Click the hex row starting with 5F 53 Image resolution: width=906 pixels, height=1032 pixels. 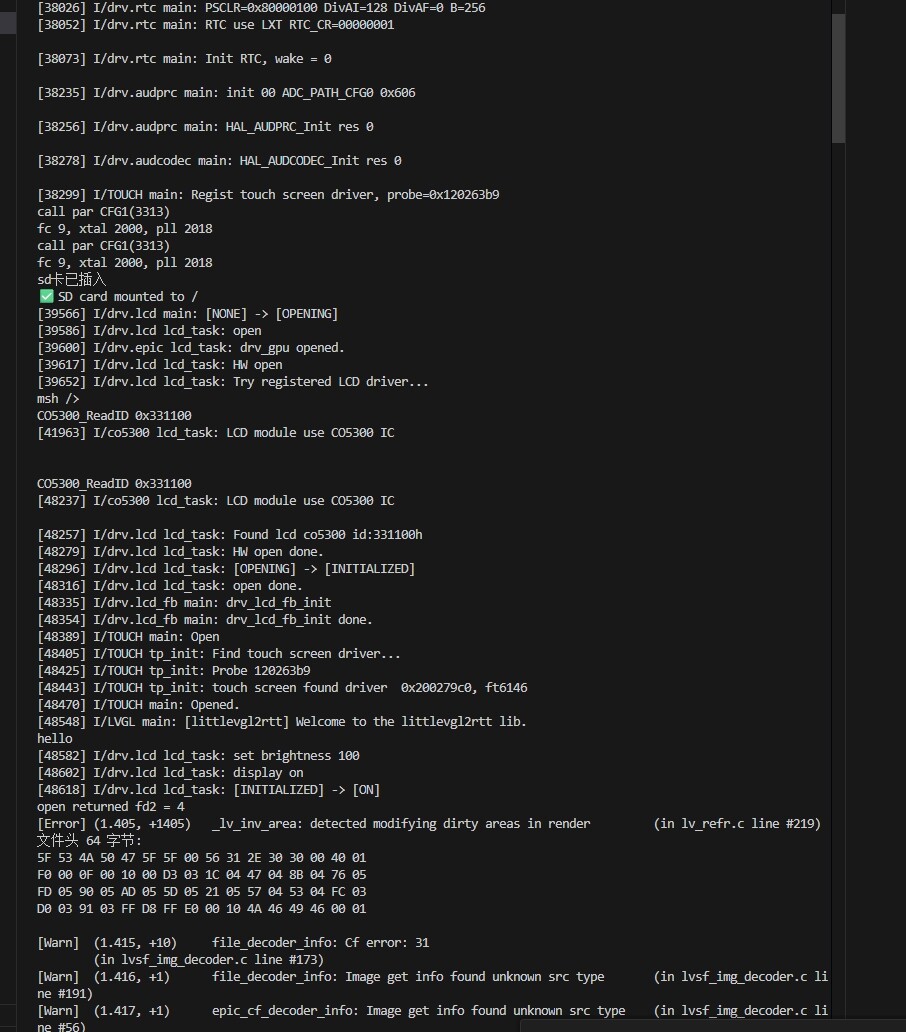point(201,858)
